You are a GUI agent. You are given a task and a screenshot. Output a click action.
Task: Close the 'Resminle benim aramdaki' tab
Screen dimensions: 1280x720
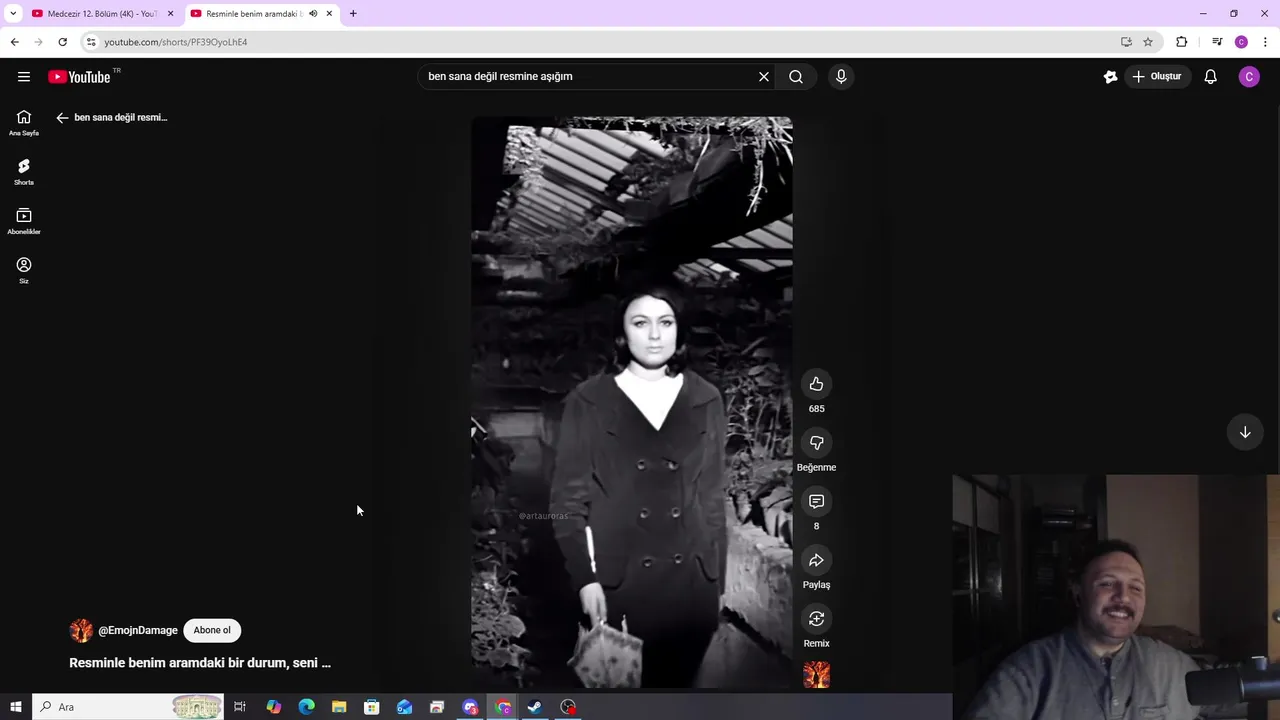pyautogui.click(x=329, y=14)
